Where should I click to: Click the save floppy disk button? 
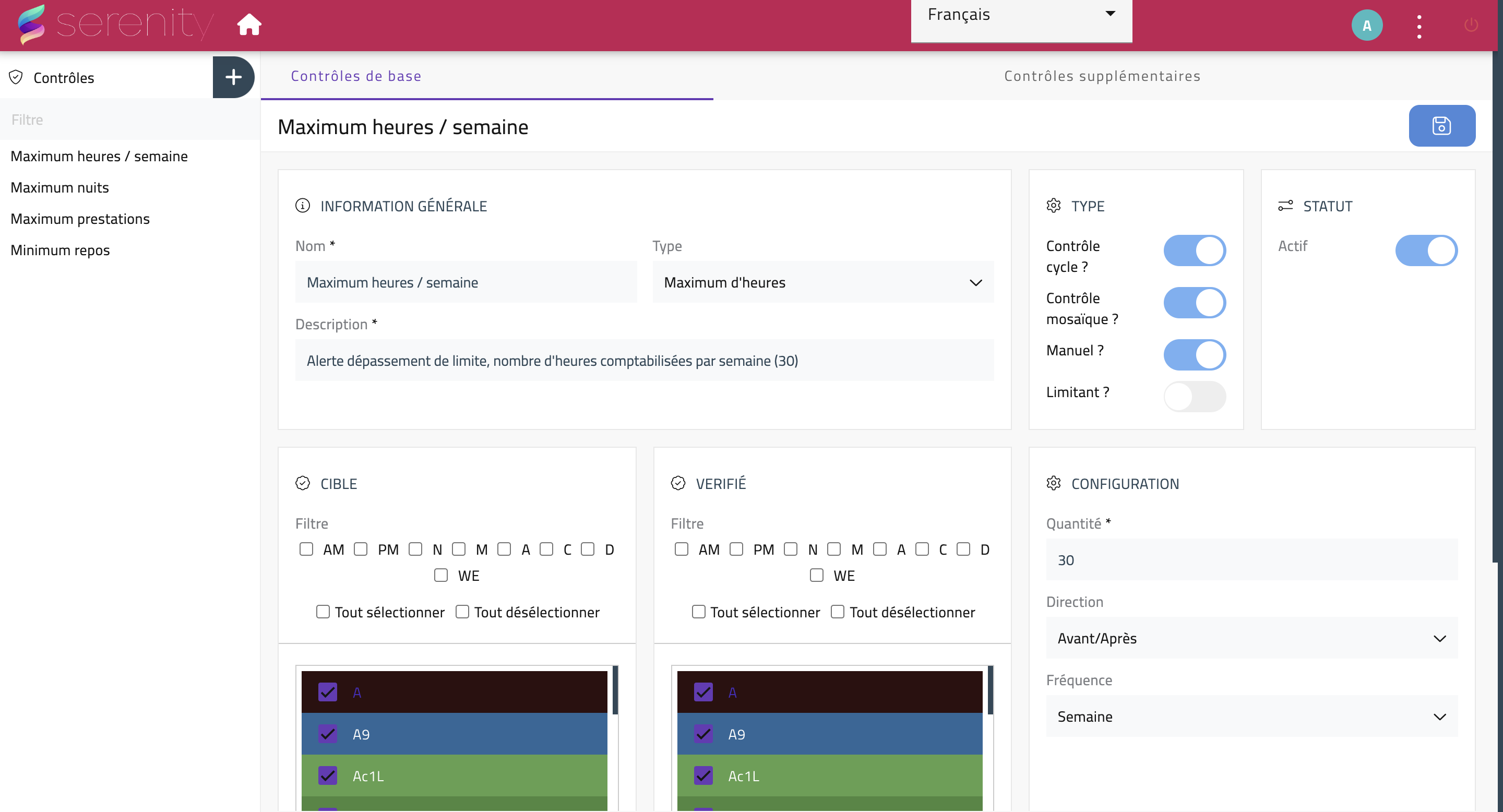click(x=1441, y=125)
